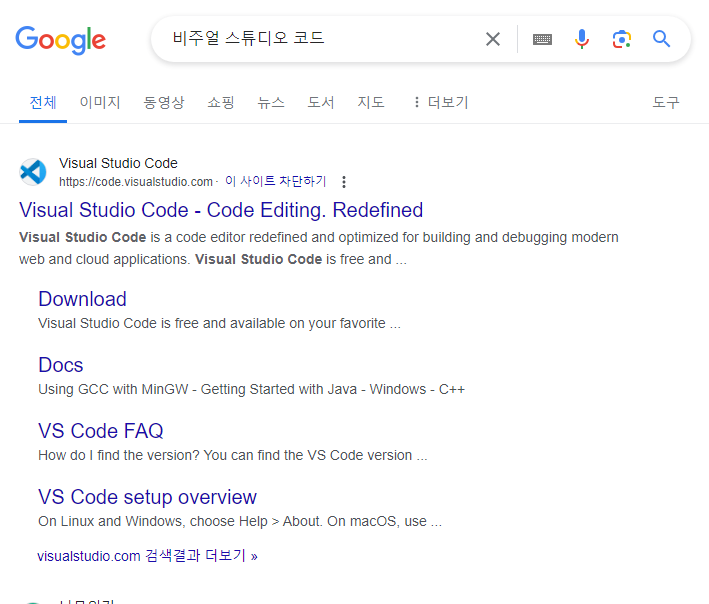The image size is (709, 604).
Task: Click the magnifying glass search button
Action: (x=662, y=39)
